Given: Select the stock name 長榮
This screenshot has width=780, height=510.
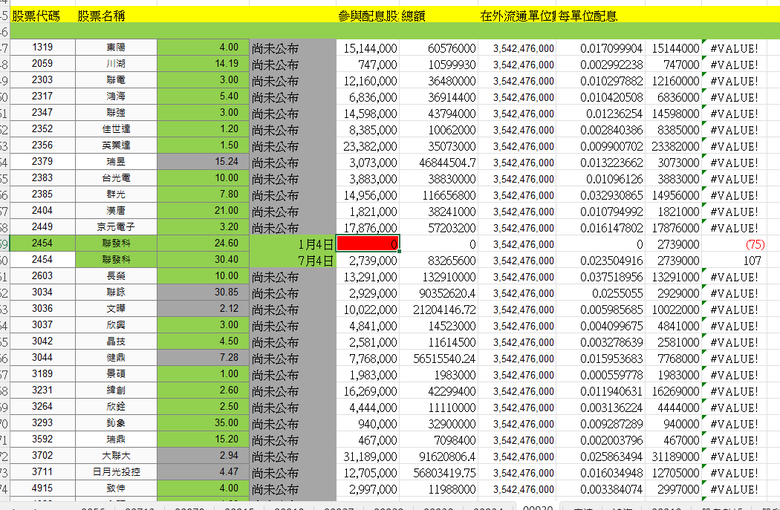Looking at the screenshot, I should pos(116,276).
